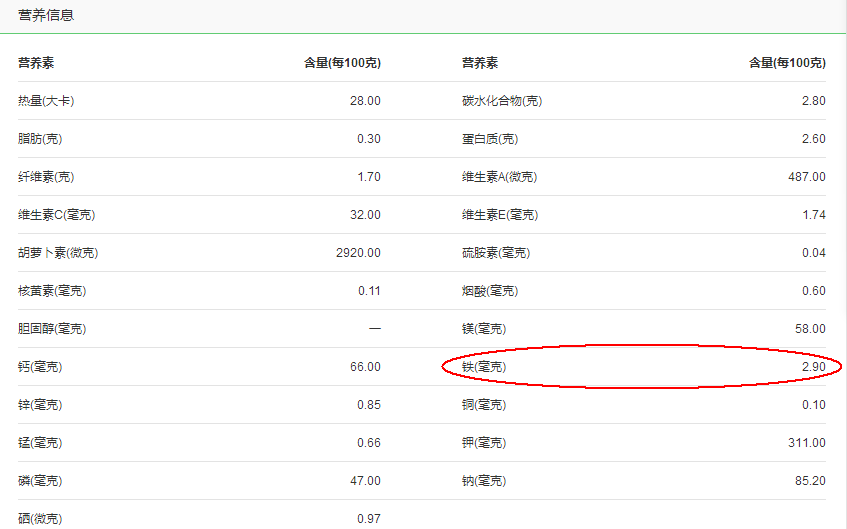Screen dimensions: 847x529
Task: Click the 311.00 potassium value
Action: point(806,443)
